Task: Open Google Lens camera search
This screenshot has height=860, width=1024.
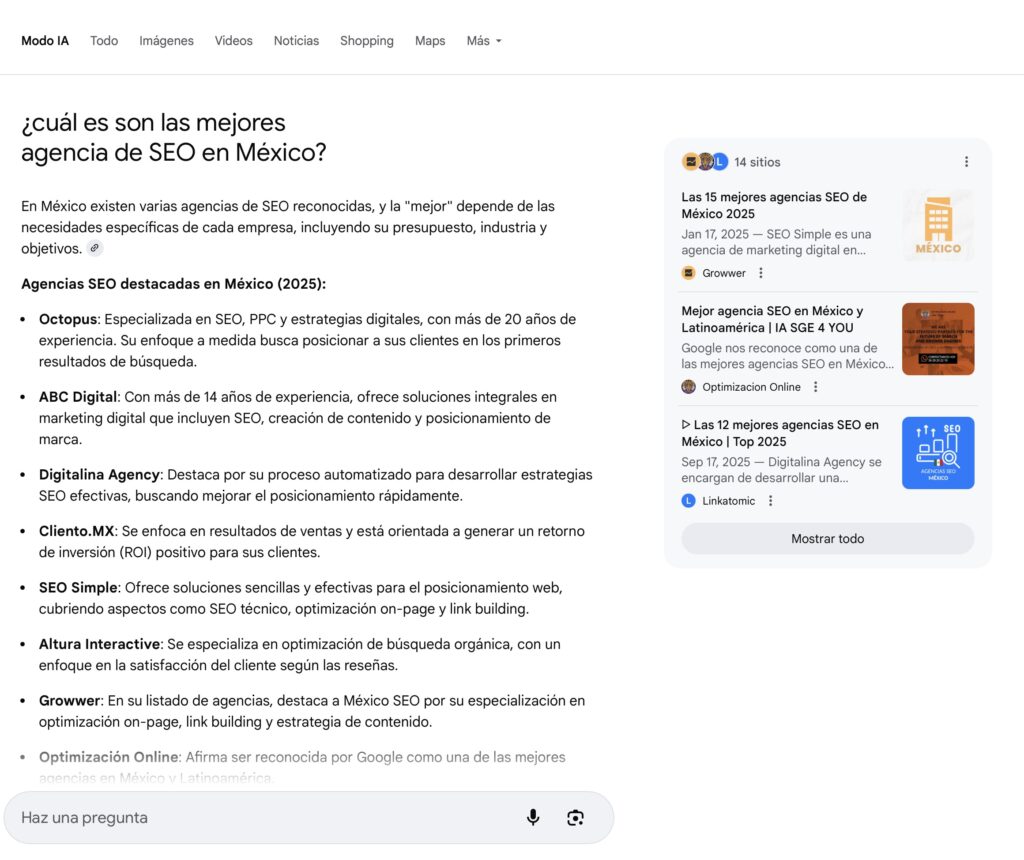Action: 575,817
